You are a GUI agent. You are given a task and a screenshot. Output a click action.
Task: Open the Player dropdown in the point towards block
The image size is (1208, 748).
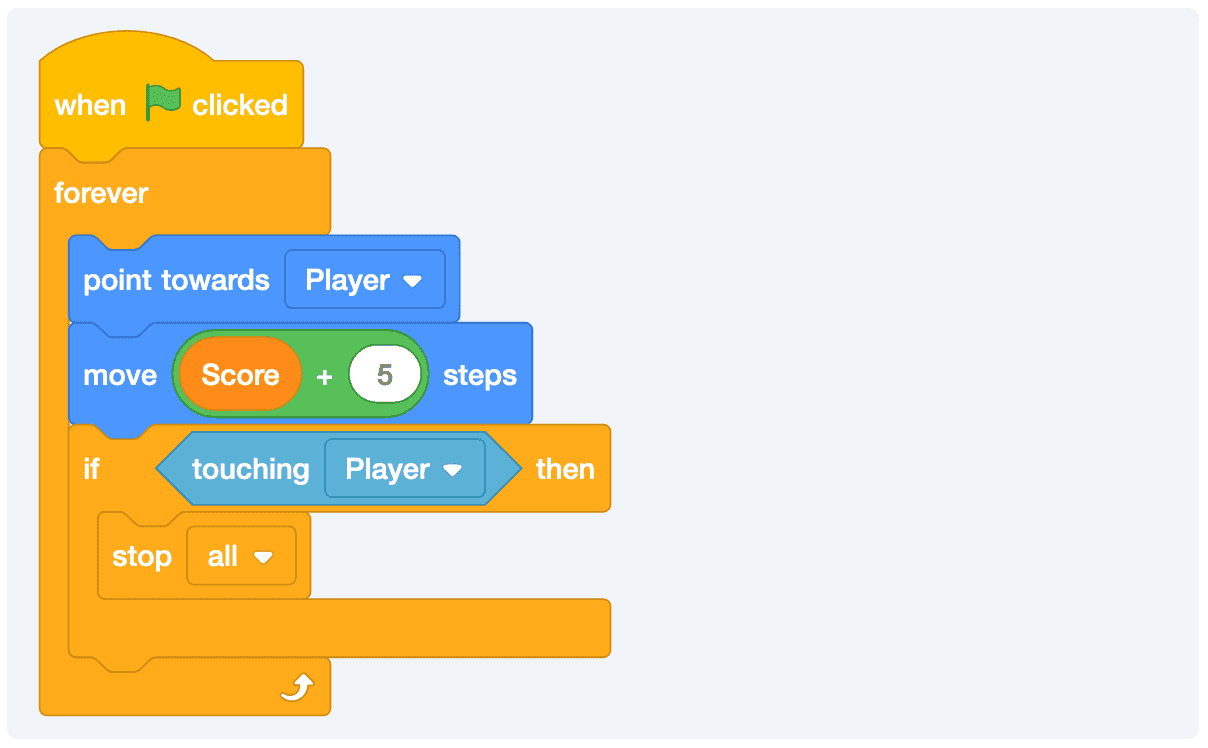[365, 280]
